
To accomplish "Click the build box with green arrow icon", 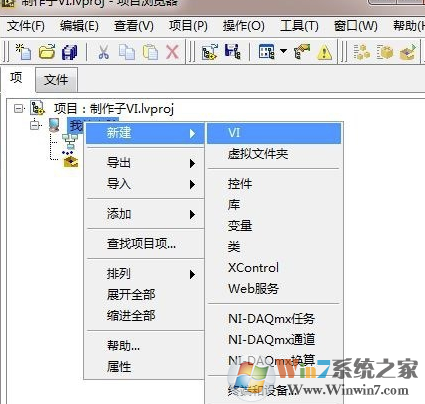I will coord(408,52).
